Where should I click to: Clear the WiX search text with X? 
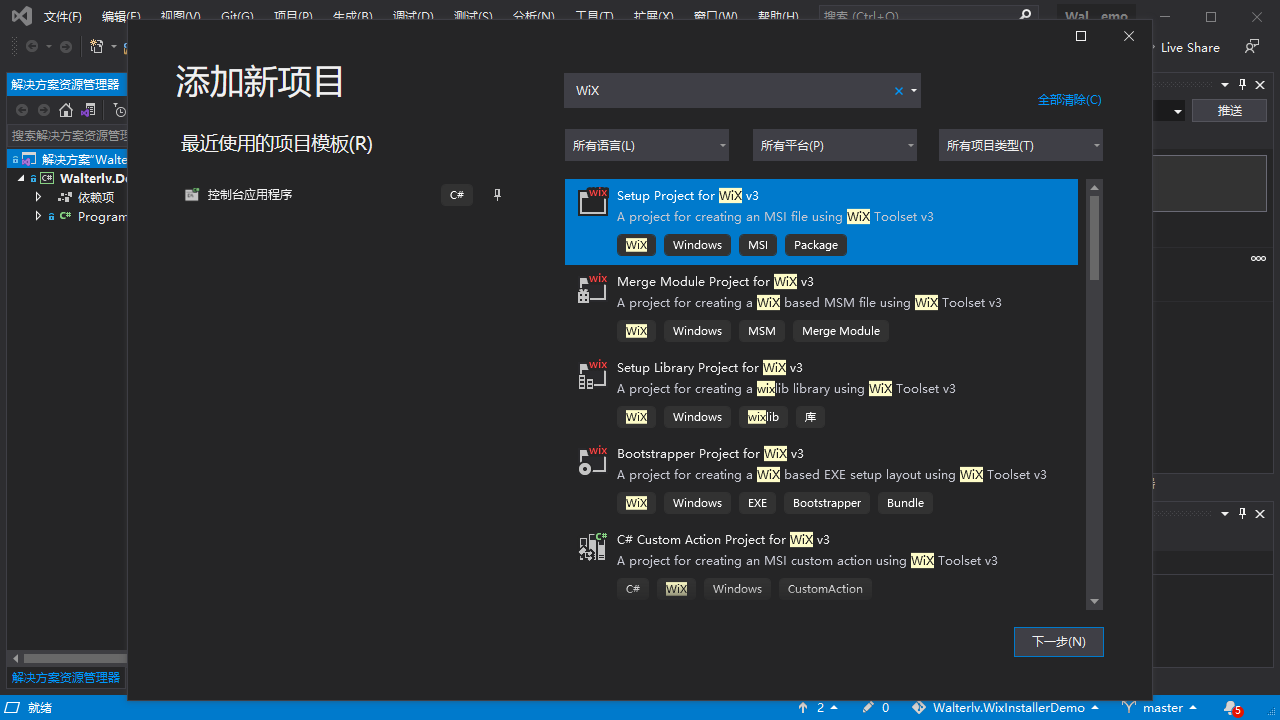click(898, 91)
